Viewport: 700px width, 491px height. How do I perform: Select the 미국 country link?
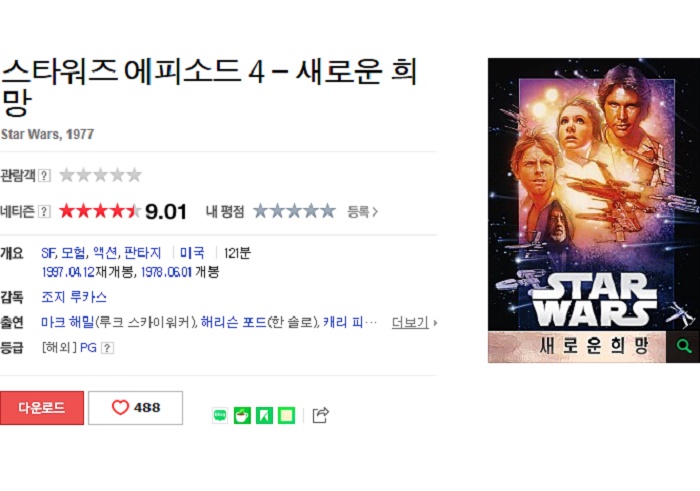click(x=192, y=253)
